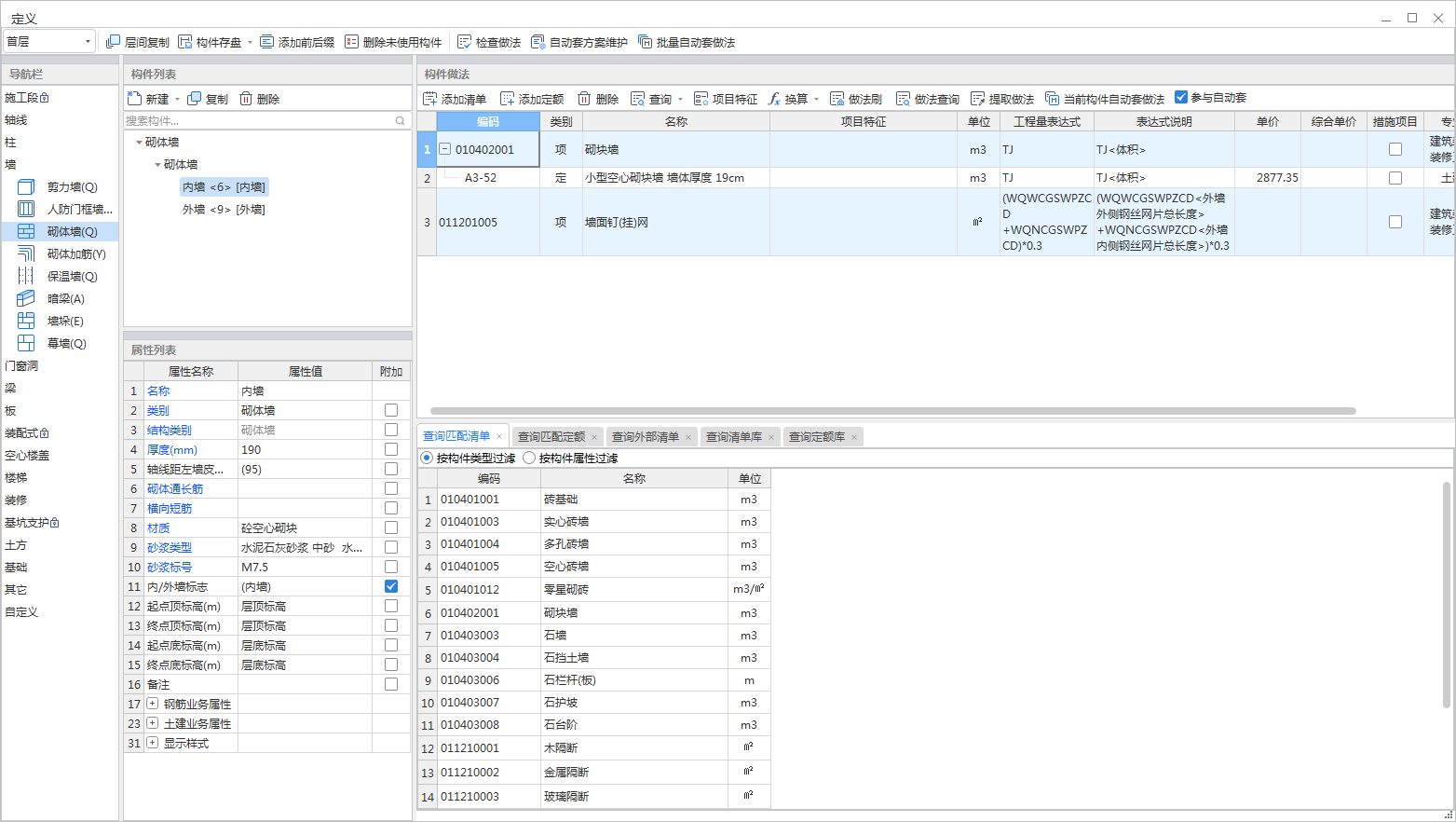Create new component with 新建
Screen dimensions: 1456x822
[x=149, y=99]
